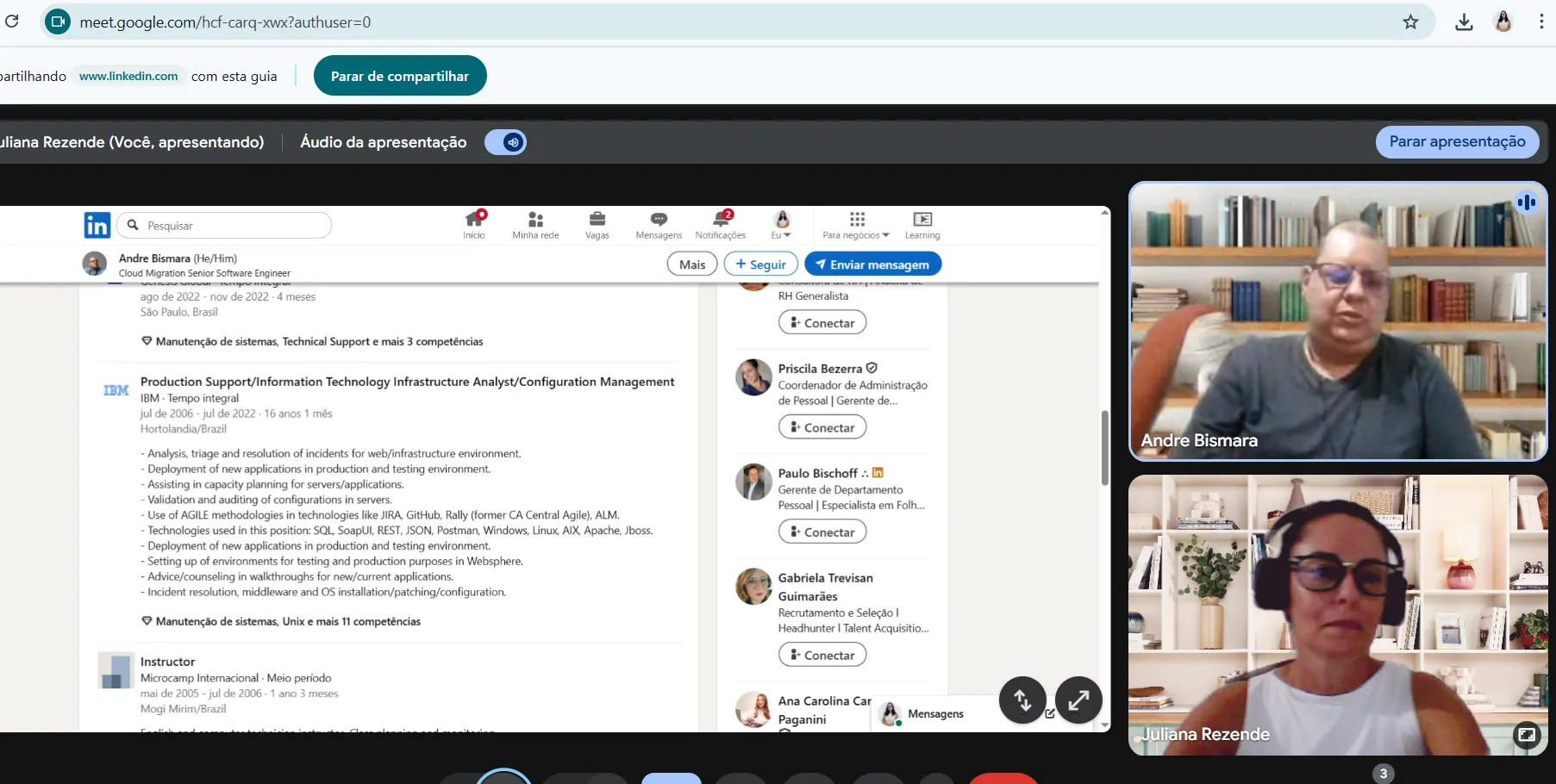The width and height of the screenshot is (1556, 784).
Task: Click the Microcamp Internacional logo
Action: 116,670
